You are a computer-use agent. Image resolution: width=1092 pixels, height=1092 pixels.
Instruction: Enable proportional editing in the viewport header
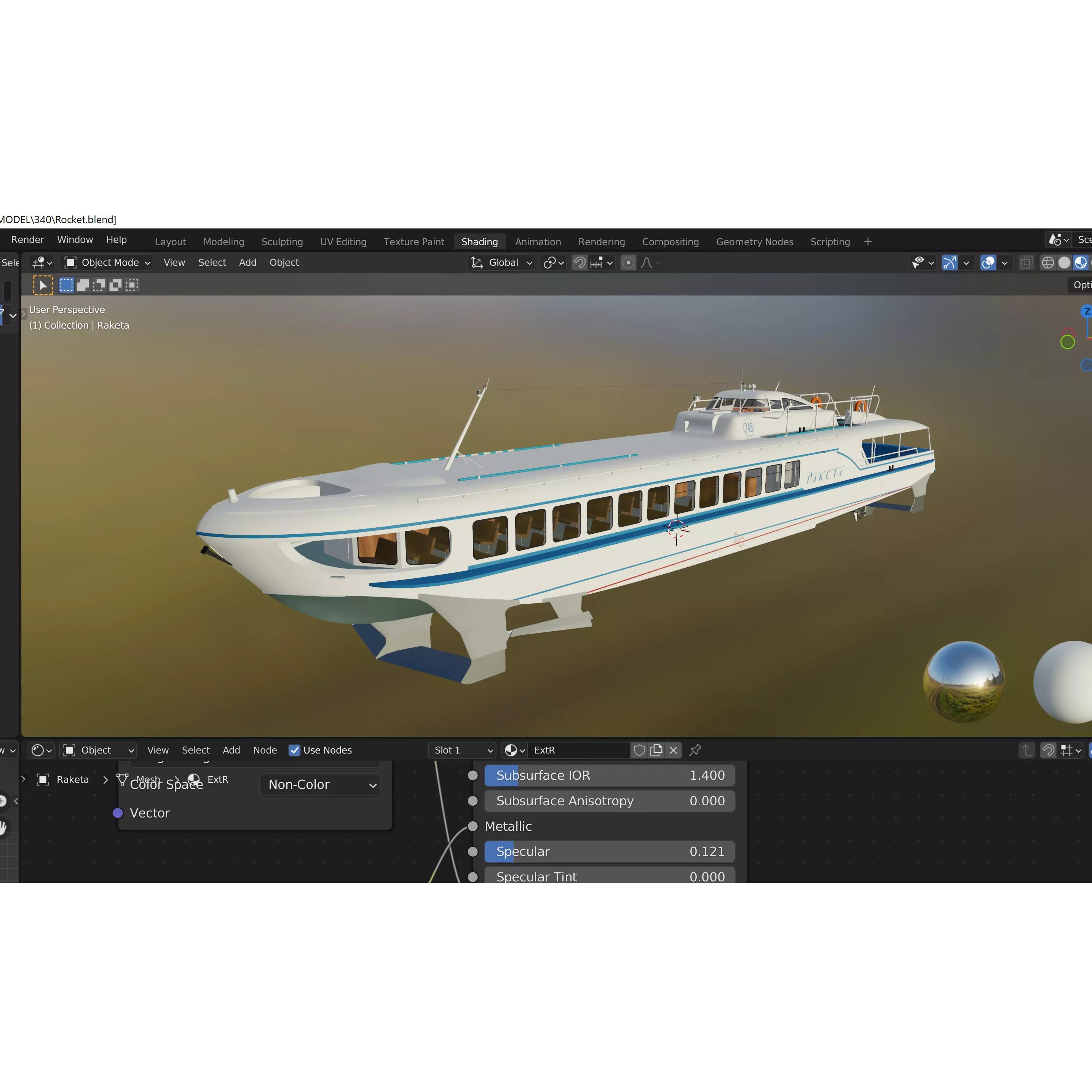tap(629, 262)
